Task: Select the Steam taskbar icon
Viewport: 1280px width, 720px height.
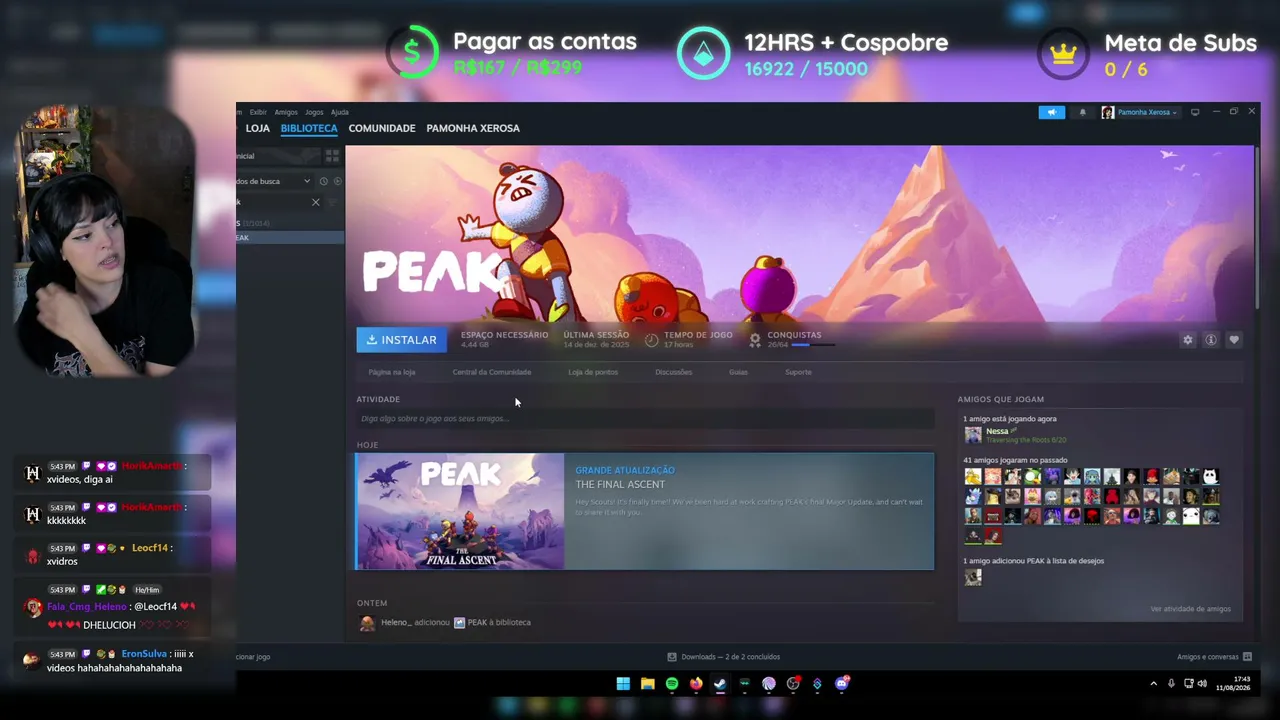Action: (720, 684)
